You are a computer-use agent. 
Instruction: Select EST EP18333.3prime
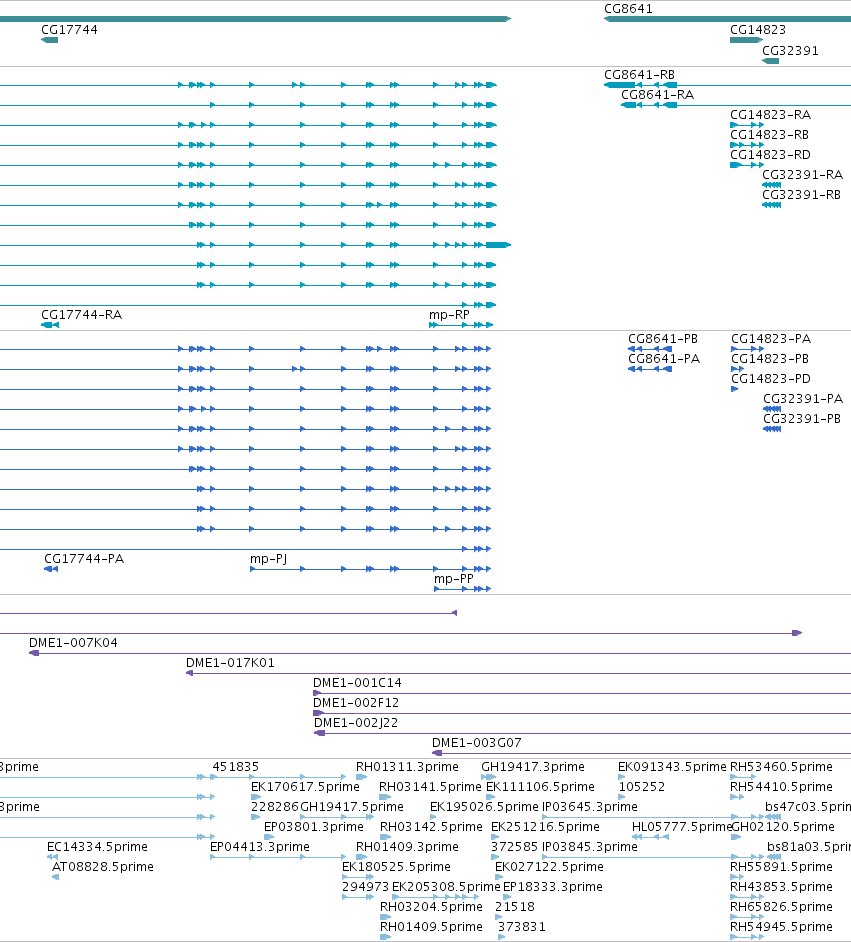tap(553, 887)
